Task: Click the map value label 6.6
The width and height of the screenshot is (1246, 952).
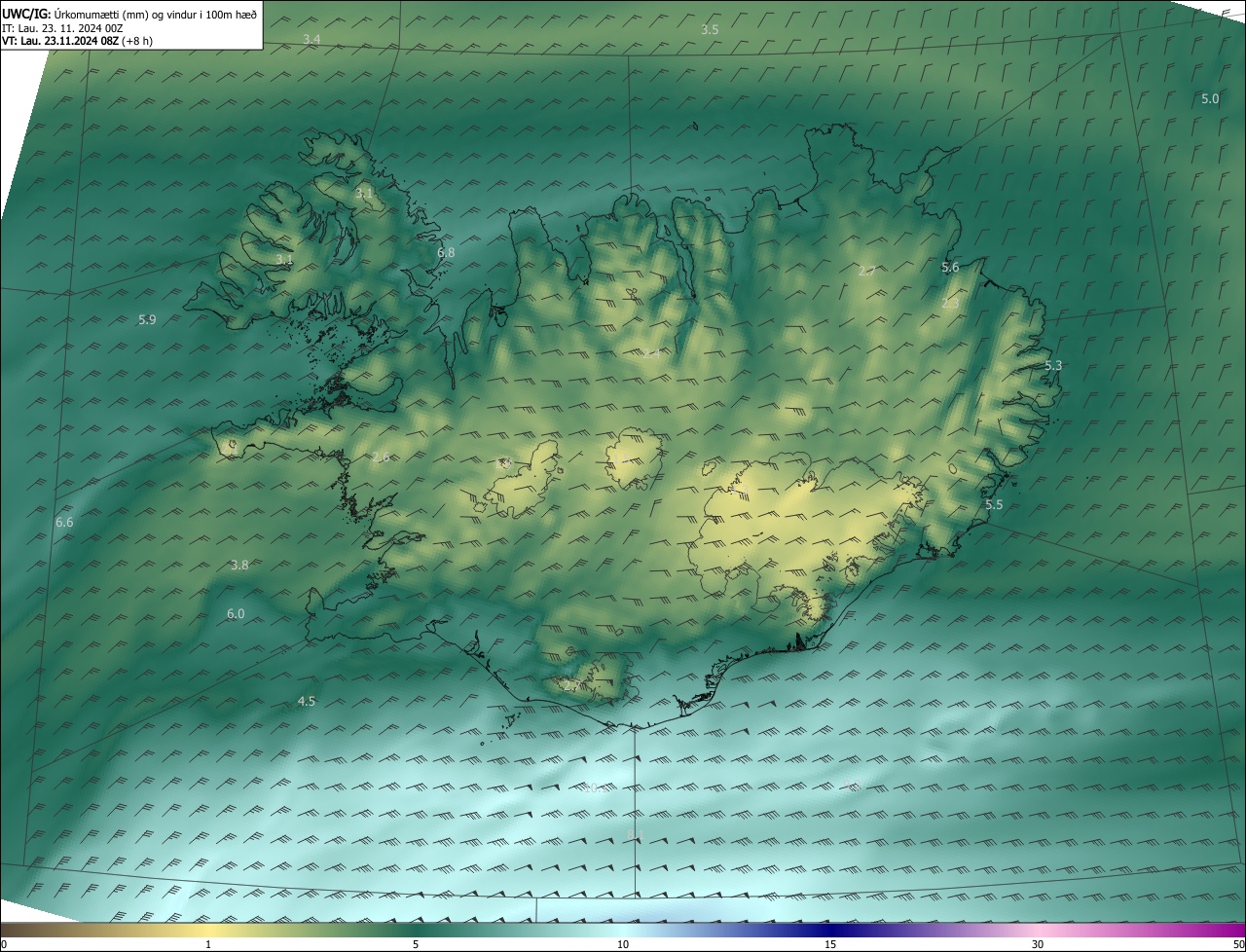Action: click(64, 523)
